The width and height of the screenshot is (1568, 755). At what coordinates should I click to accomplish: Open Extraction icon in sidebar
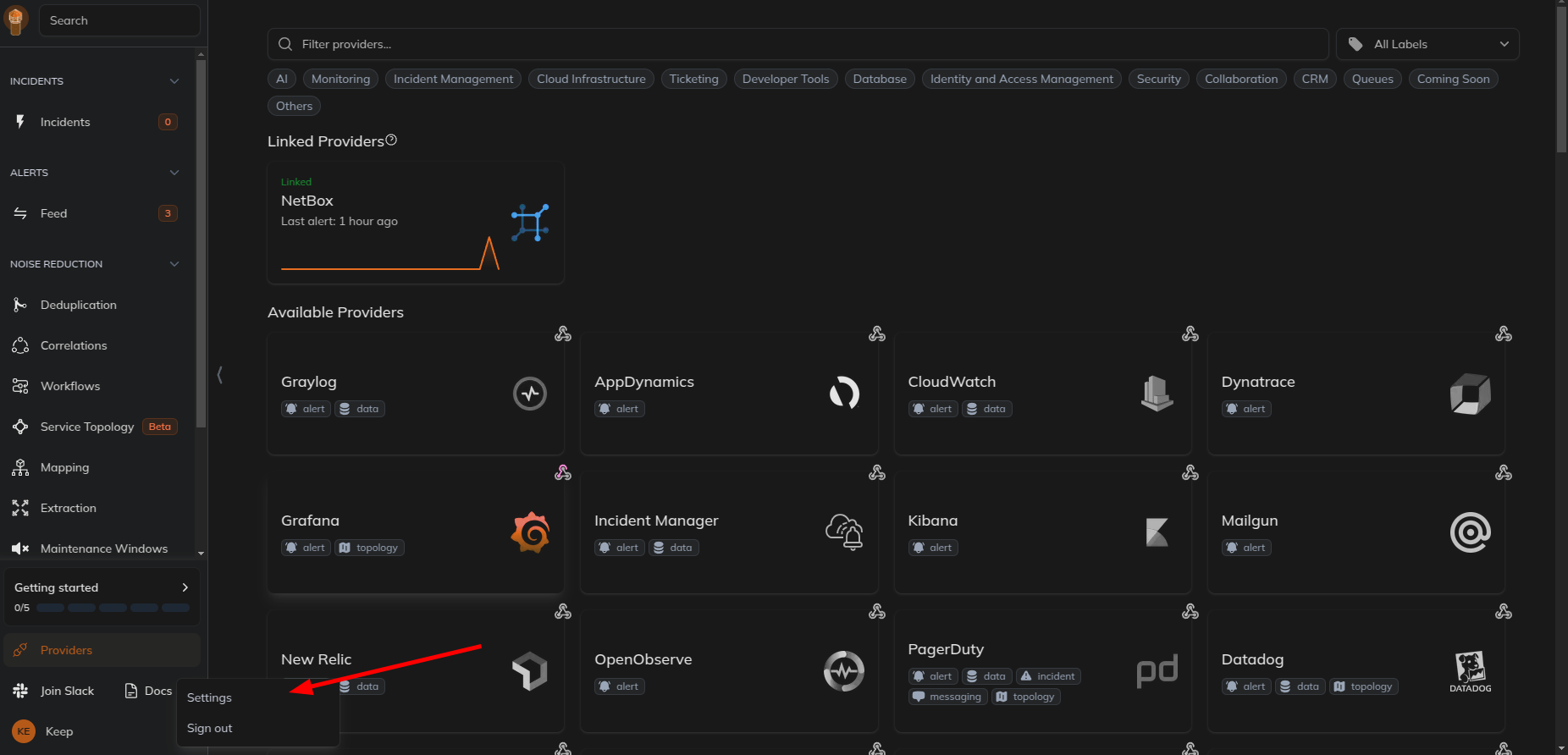click(x=20, y=508)
